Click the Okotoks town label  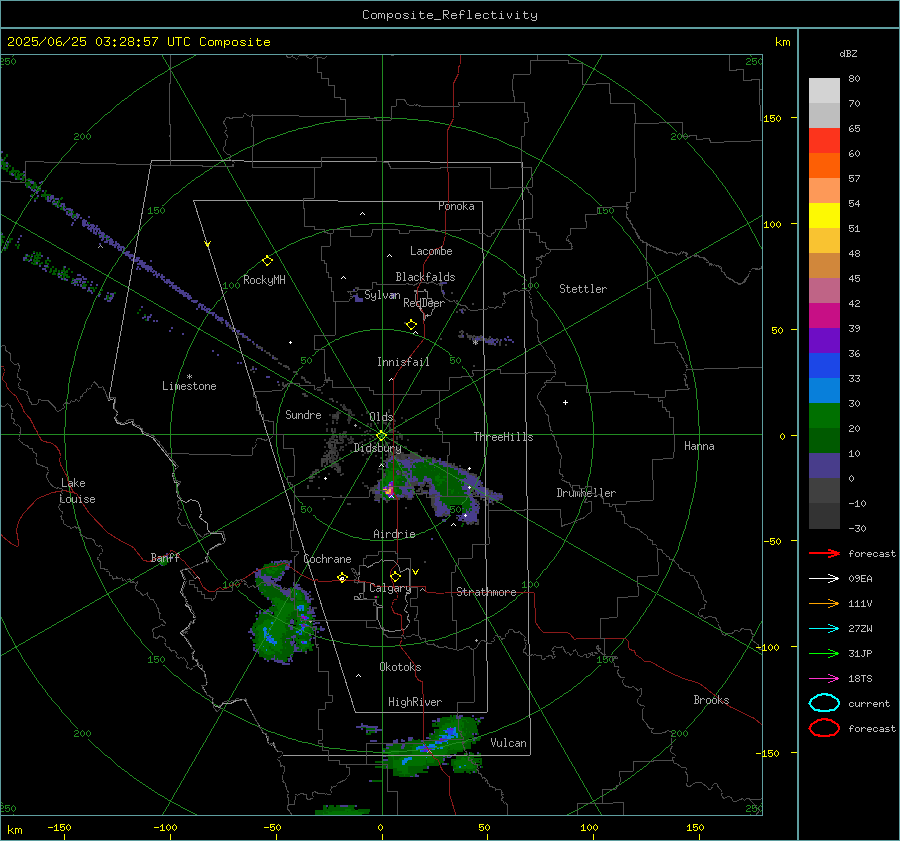point(400,667)
